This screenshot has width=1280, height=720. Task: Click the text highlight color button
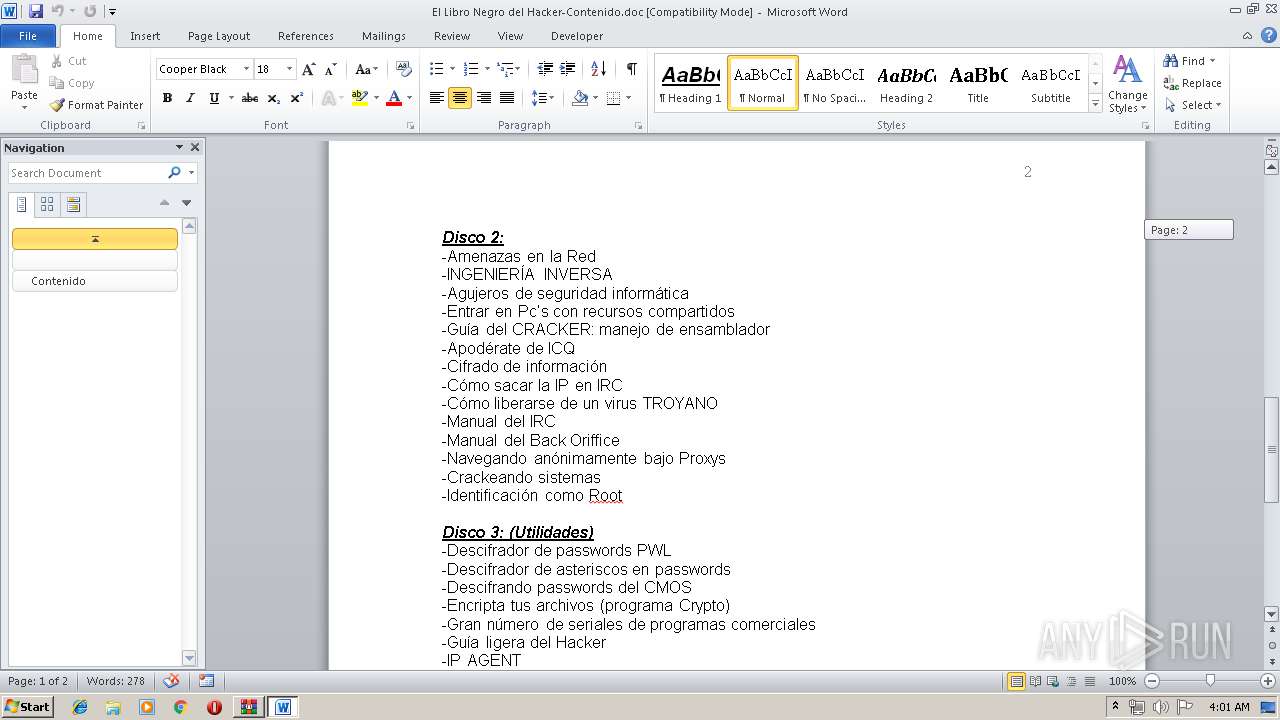(360, 98)
